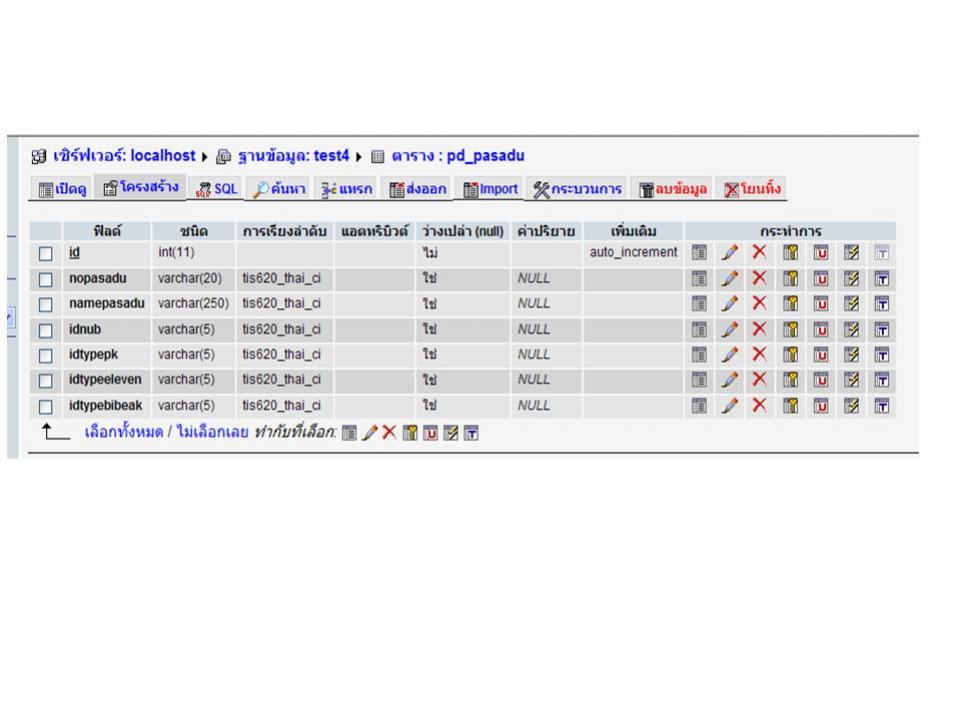Viewport: 960px width, 720px height.
Task: Click ไม่เลือกเลย (Uncheck All) link
Action: pyautogui.click(x=212, y=432)
